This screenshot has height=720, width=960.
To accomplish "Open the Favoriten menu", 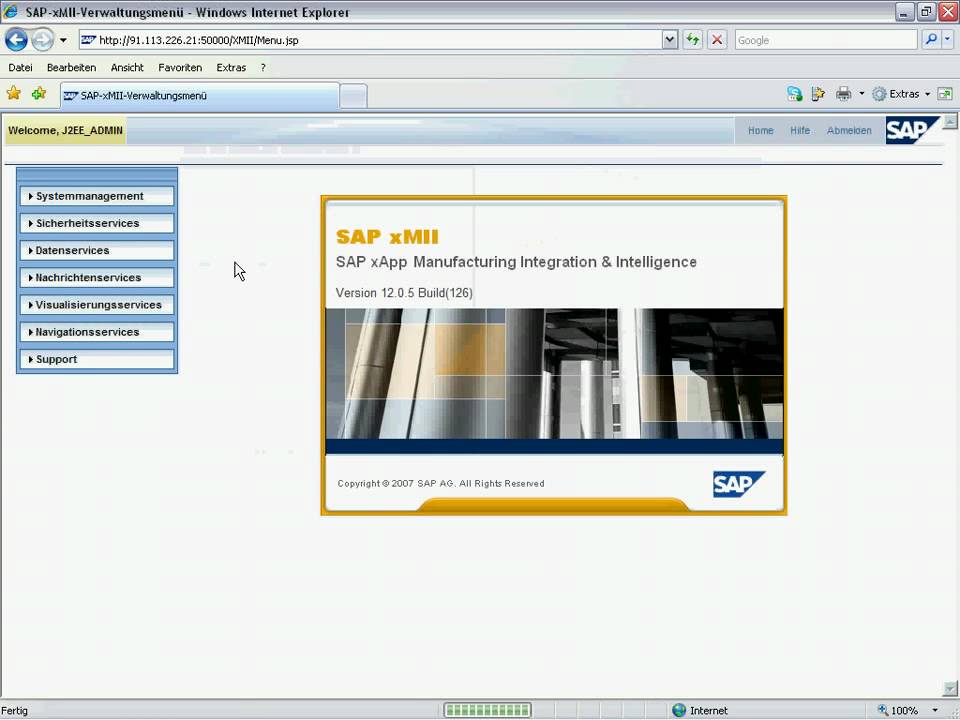I will point(179,67).
